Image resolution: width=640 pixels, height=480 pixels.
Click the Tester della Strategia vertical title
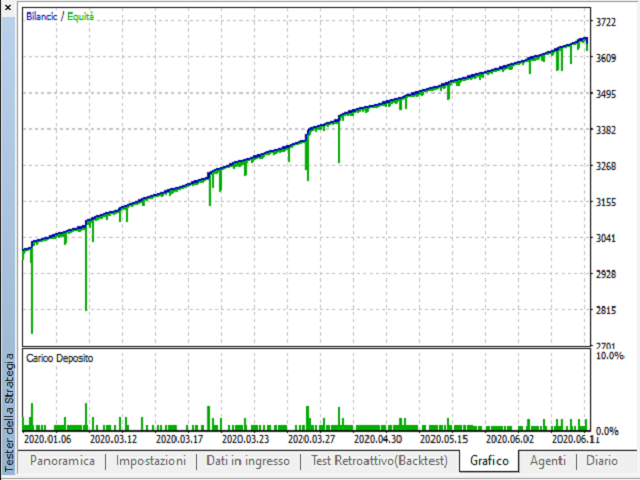9,413
